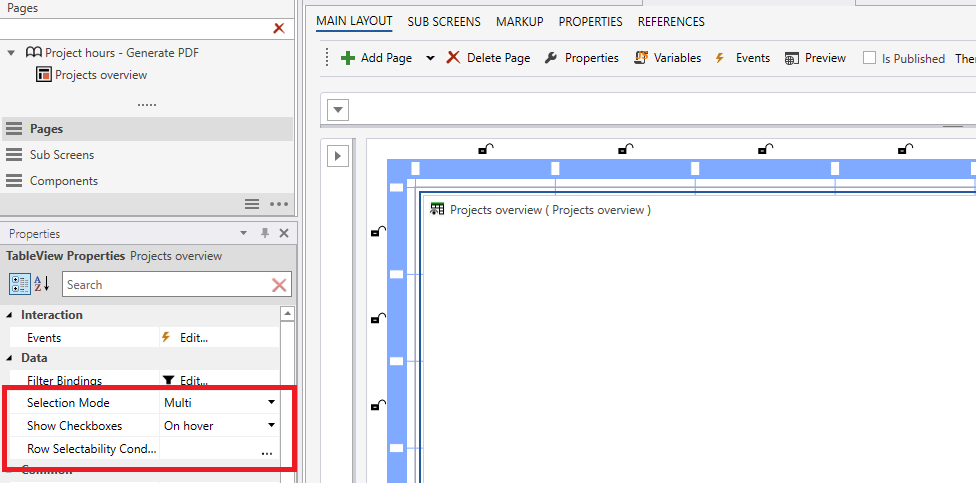Expand the Add Page dropdown arrow
Image resolution: width=976 pixels, height=483 pixels.
click(430, 58)
